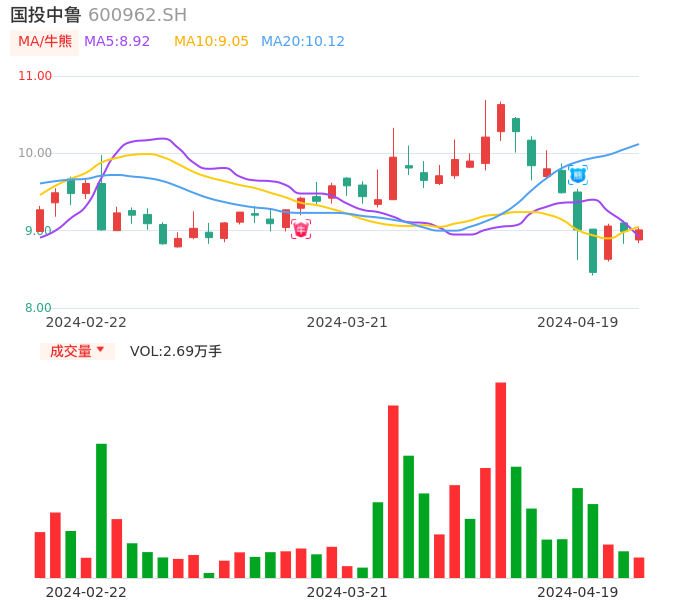The image size is (686, 606).
Task: Click the 10.00 price axis label
Action: 35,153
